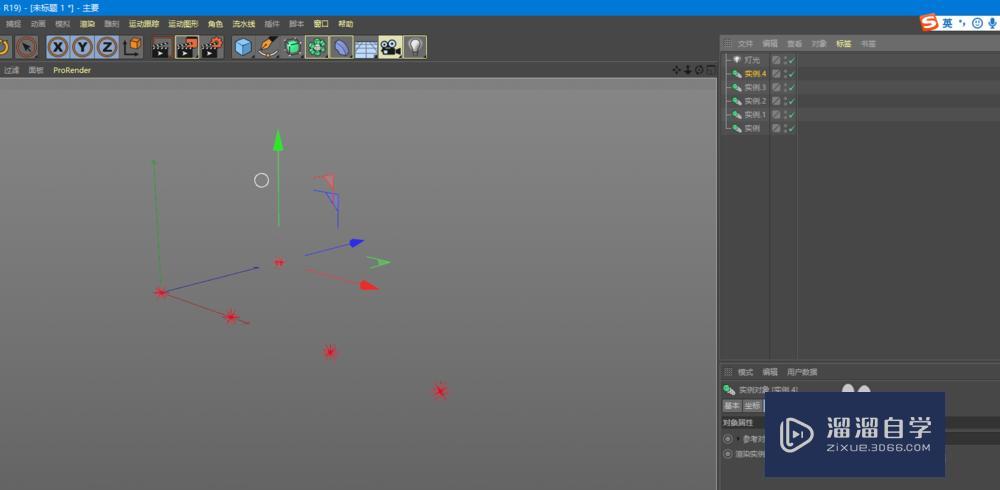
Task: Open the 插件 menu
Action: pyautogui.click(x=272, y=24)
